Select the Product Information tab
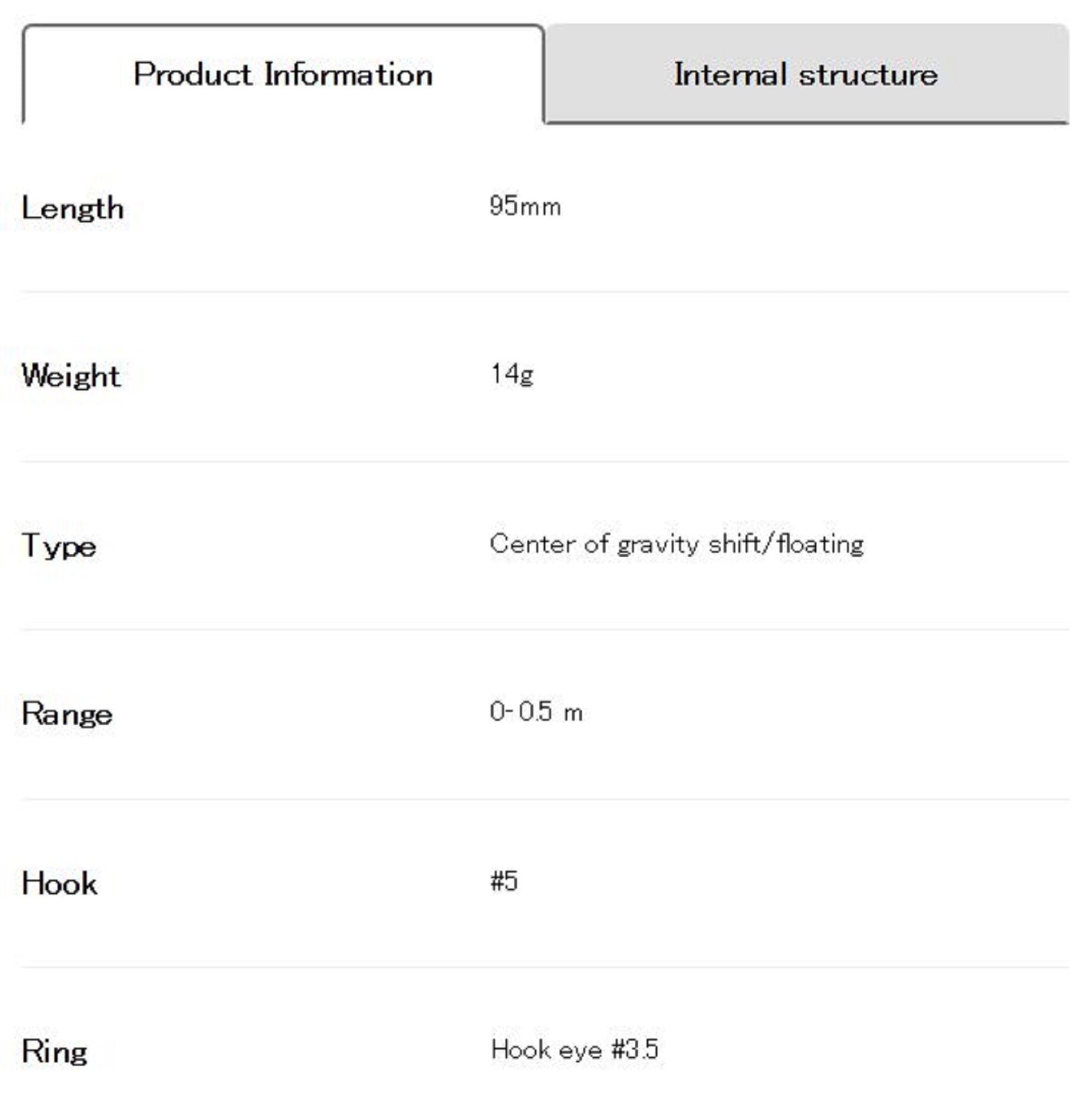Image resolution: width=1089 pixels, height=1120 pixels. tap(283, 74)
